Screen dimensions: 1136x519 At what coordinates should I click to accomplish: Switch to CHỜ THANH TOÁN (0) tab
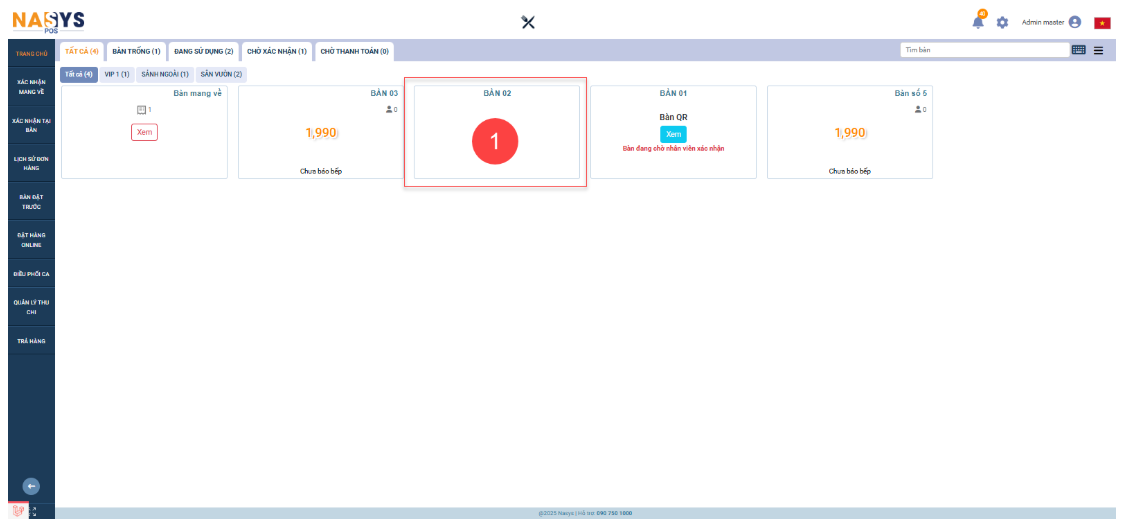354,51
